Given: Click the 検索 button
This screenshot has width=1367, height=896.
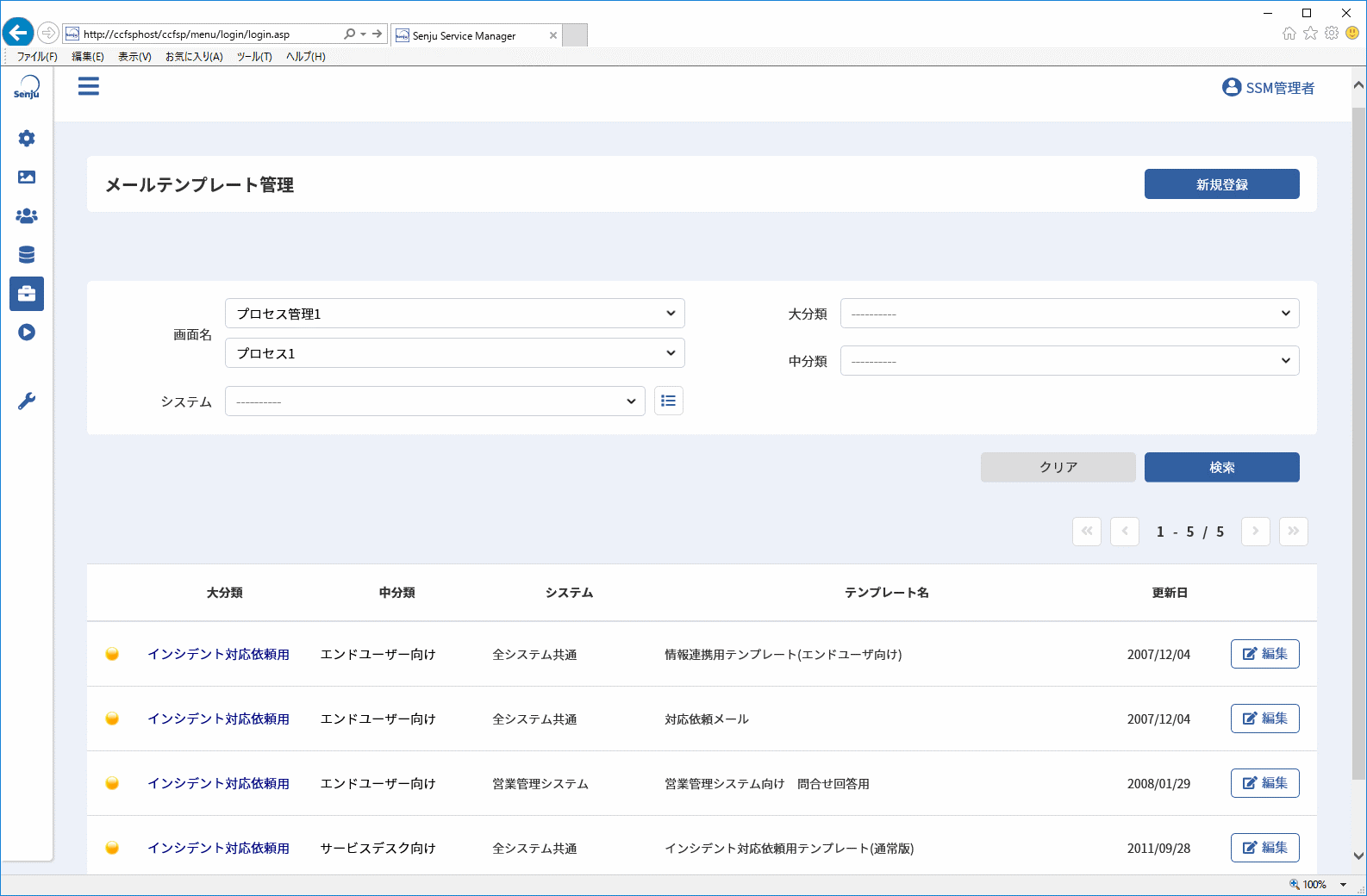Looking at the screenshot, I should [x=1222, y=467].
